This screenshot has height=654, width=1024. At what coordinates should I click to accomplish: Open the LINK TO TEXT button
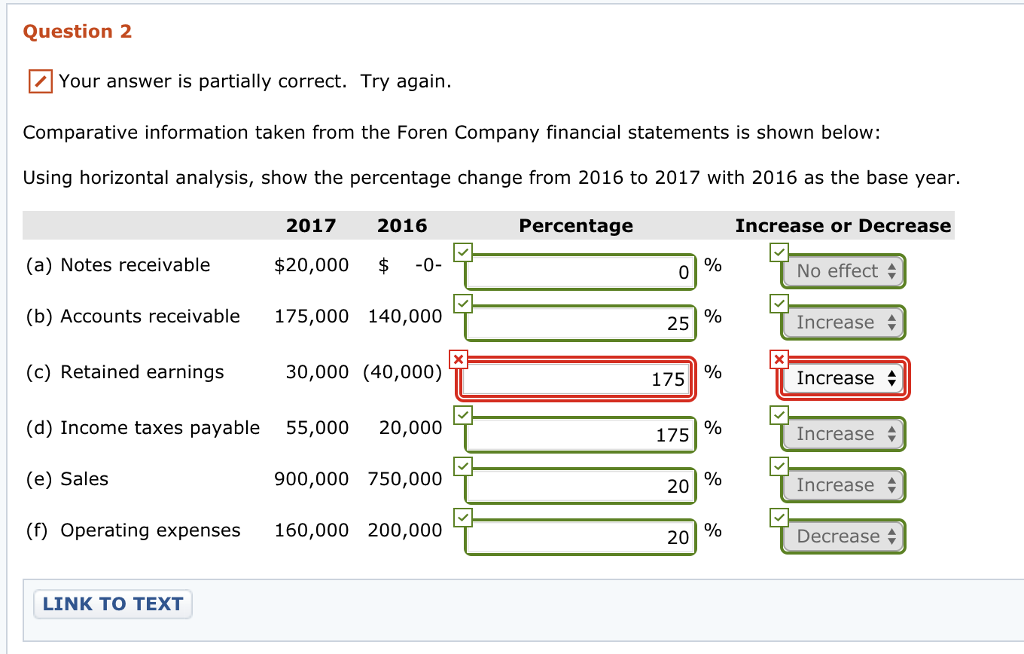pos(113,604)
